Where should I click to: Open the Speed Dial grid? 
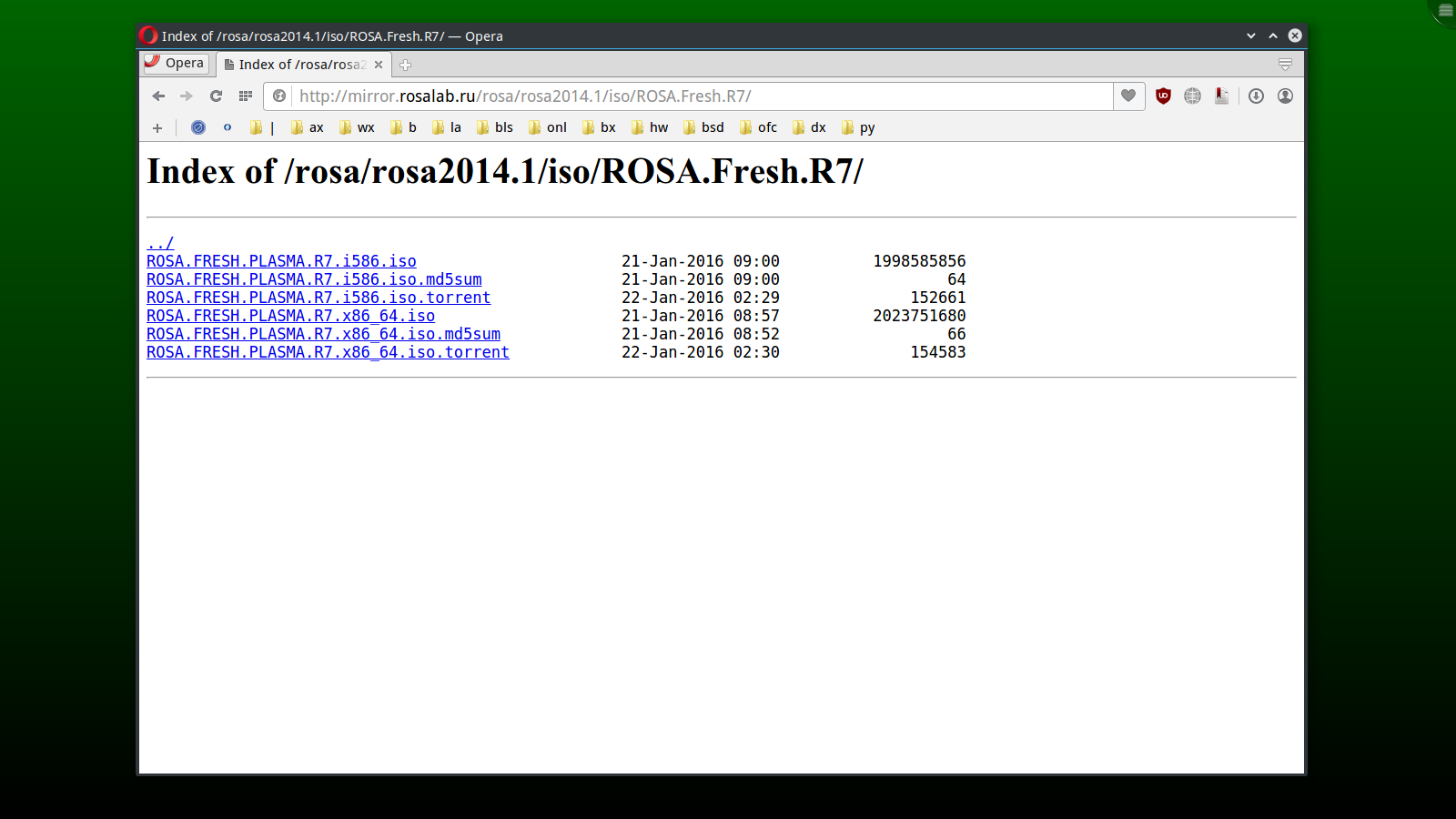(245, 96)
